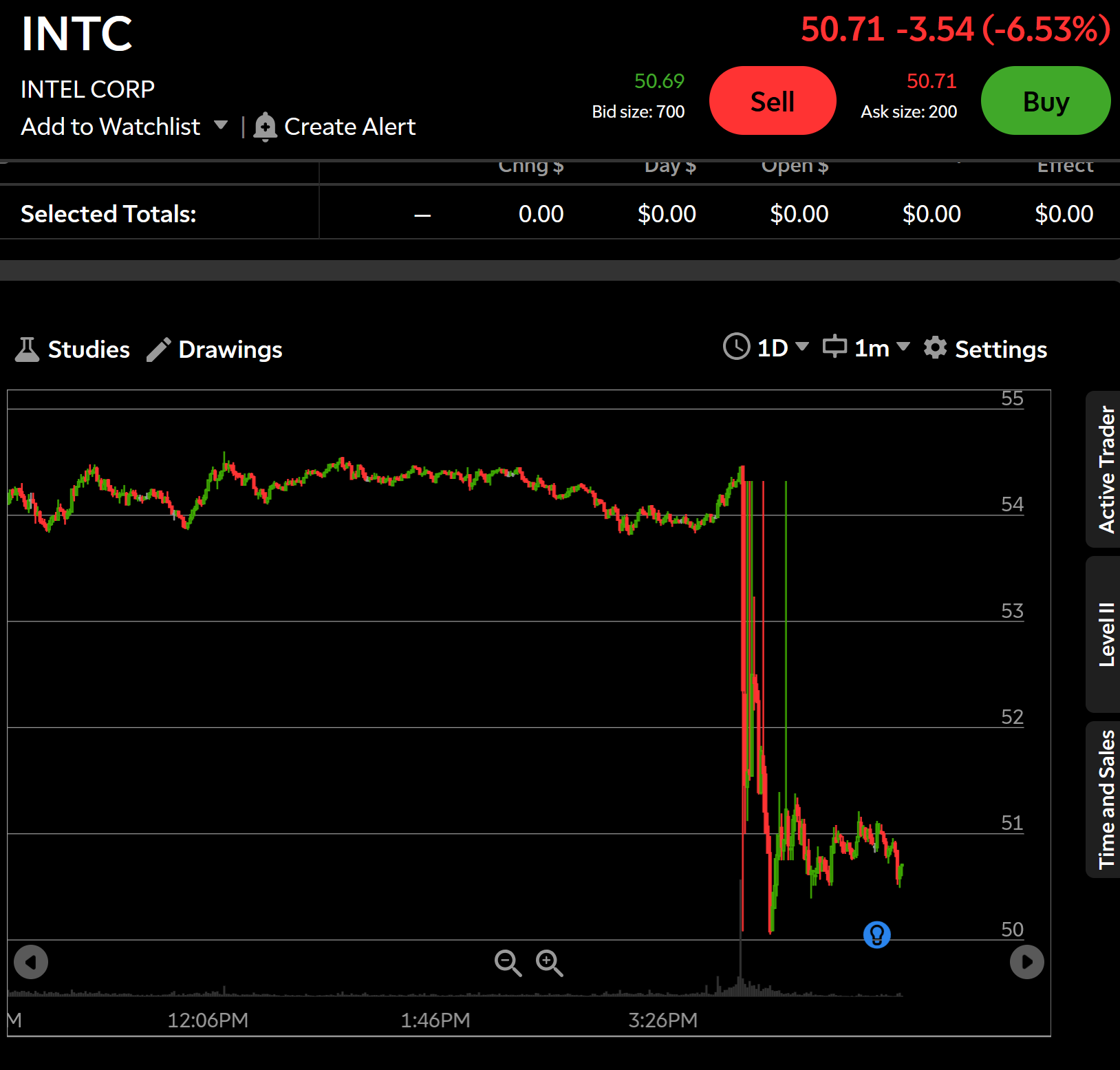Click the 1:46PM time axis label

pyautogui.click(x=435, y=1020)
